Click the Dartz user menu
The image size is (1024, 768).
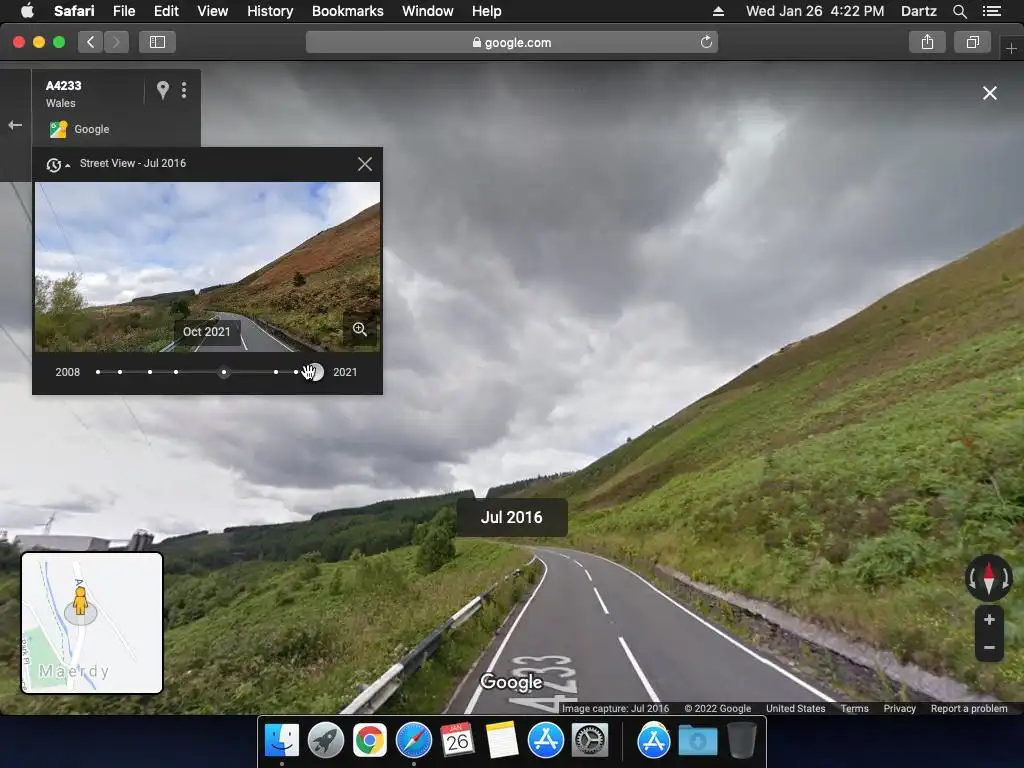918,11
